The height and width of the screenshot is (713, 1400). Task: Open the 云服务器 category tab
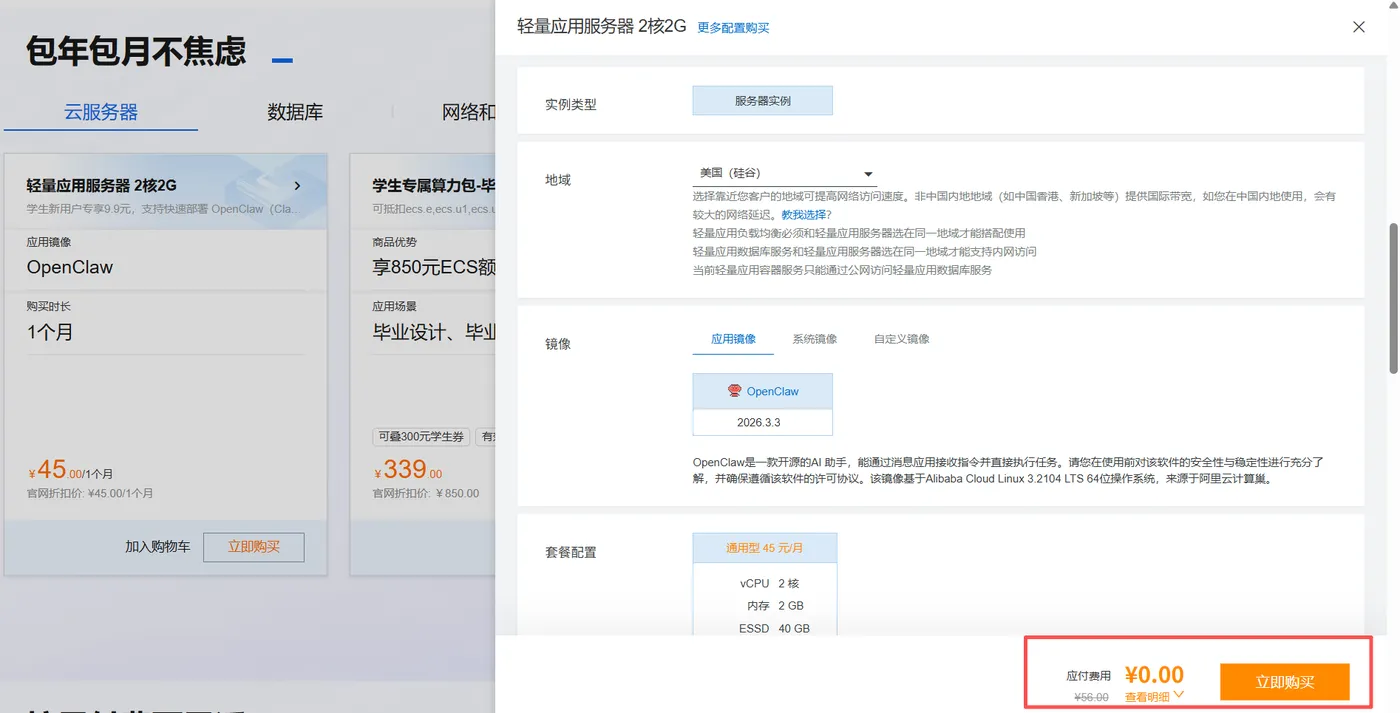[x=101, y=112]
